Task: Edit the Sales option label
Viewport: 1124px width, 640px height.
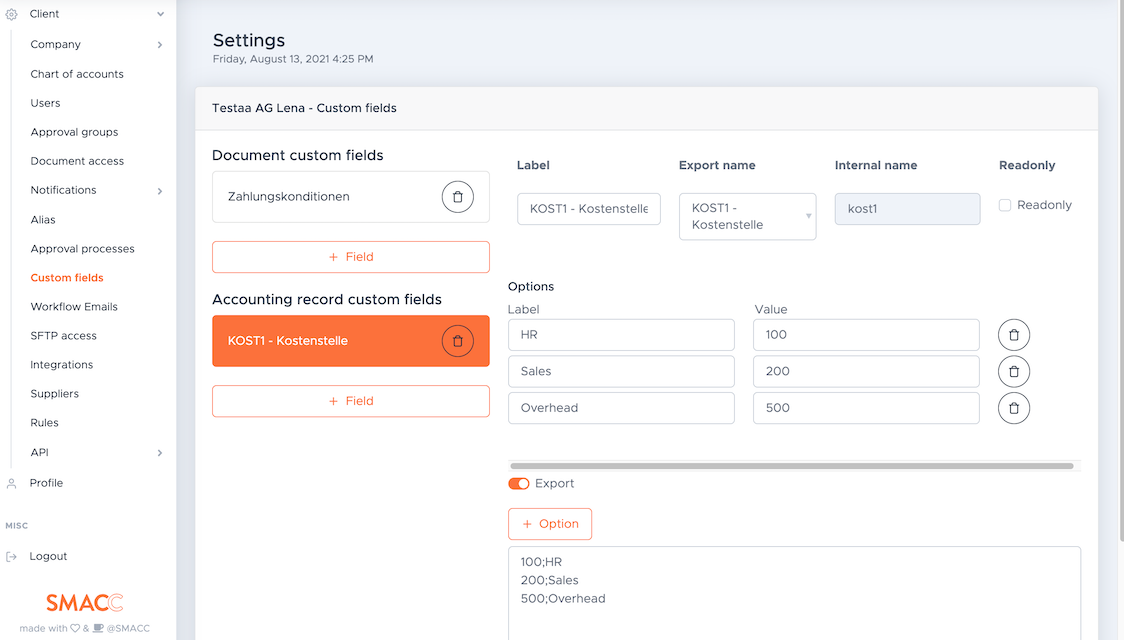Action: (x=621, y=371)
